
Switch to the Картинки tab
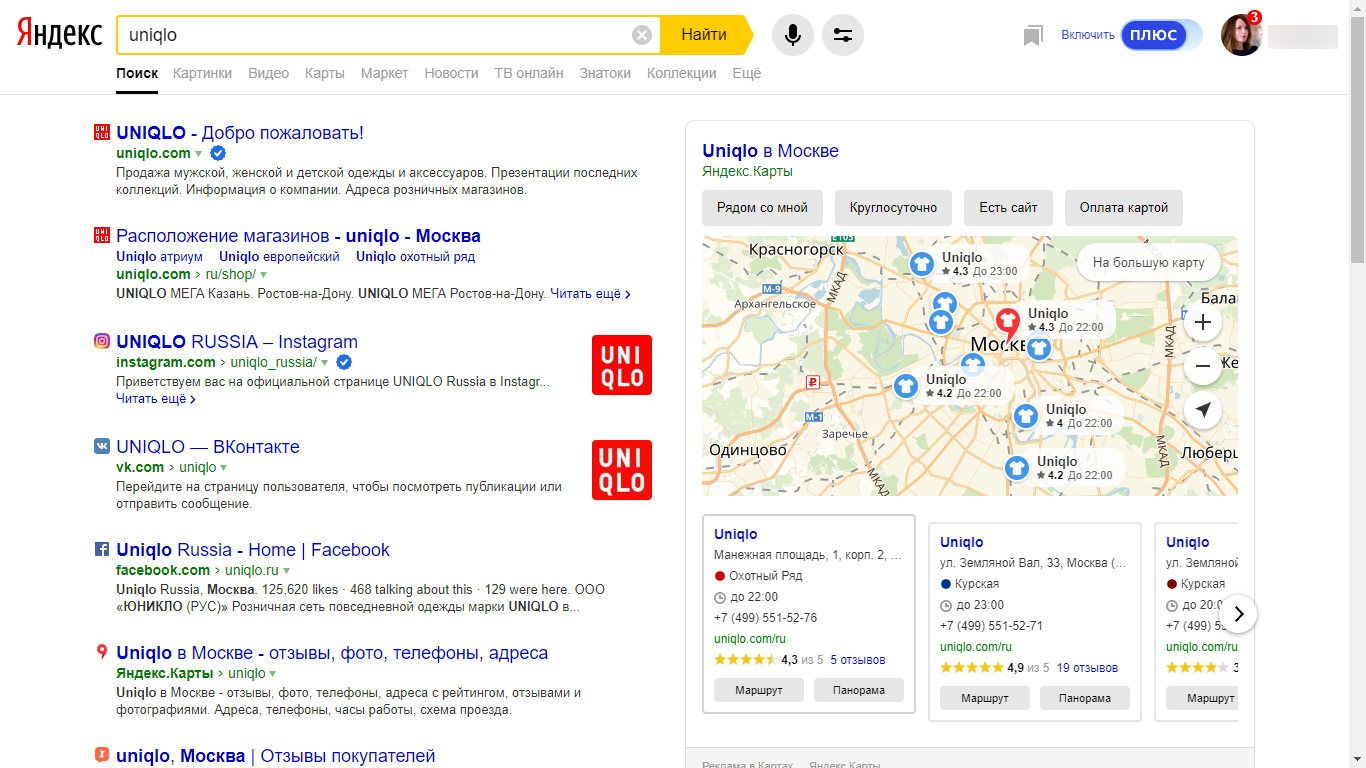coord(202,73)
